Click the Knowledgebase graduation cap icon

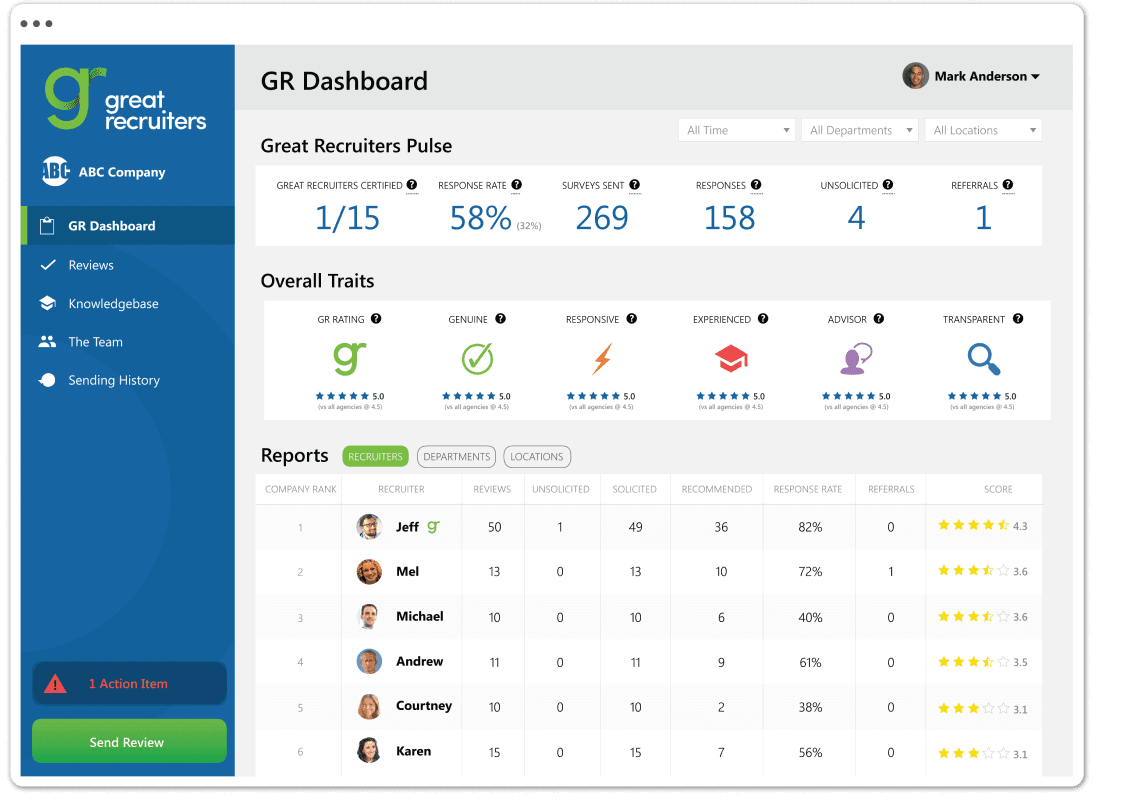coord(47,303)
